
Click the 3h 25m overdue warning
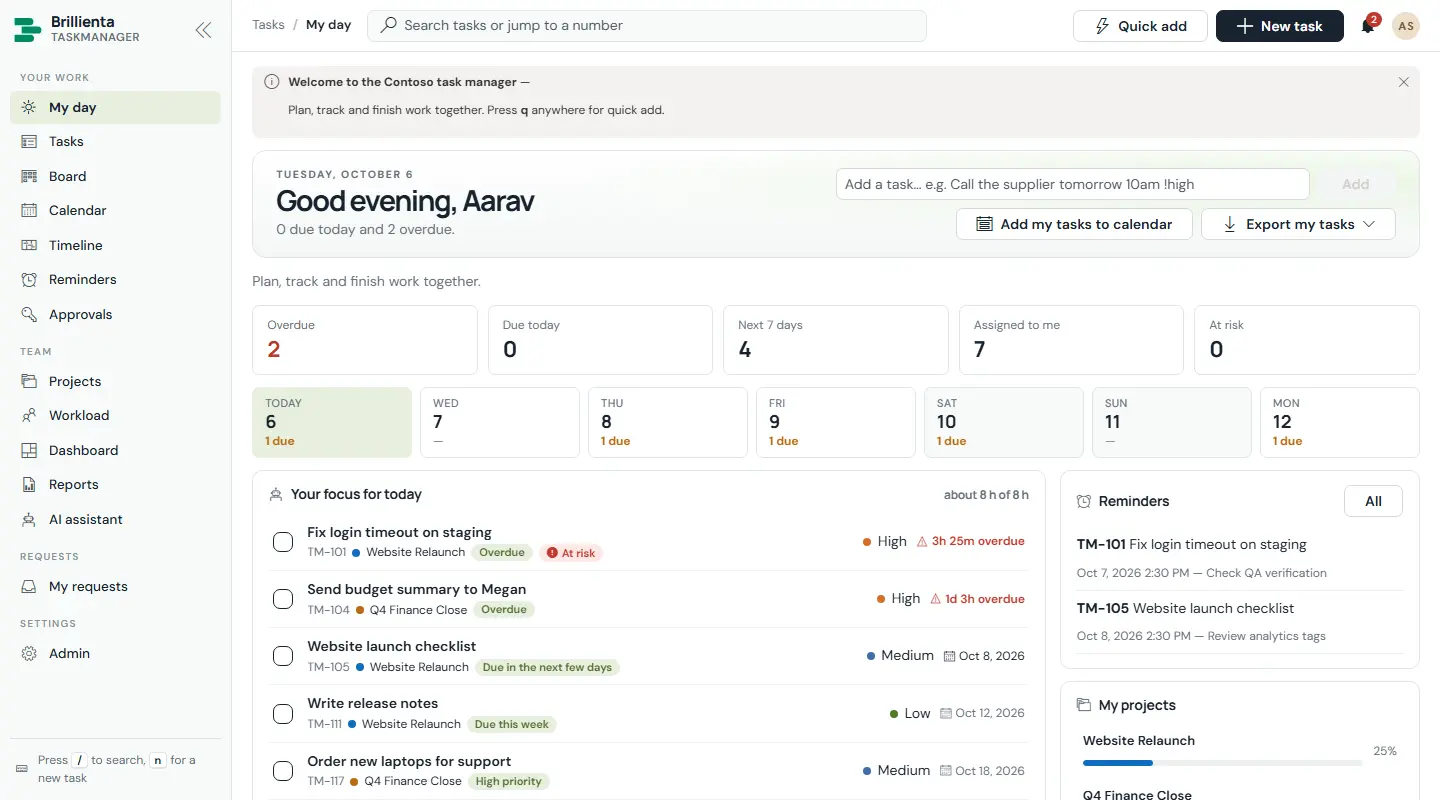(970, 541)
